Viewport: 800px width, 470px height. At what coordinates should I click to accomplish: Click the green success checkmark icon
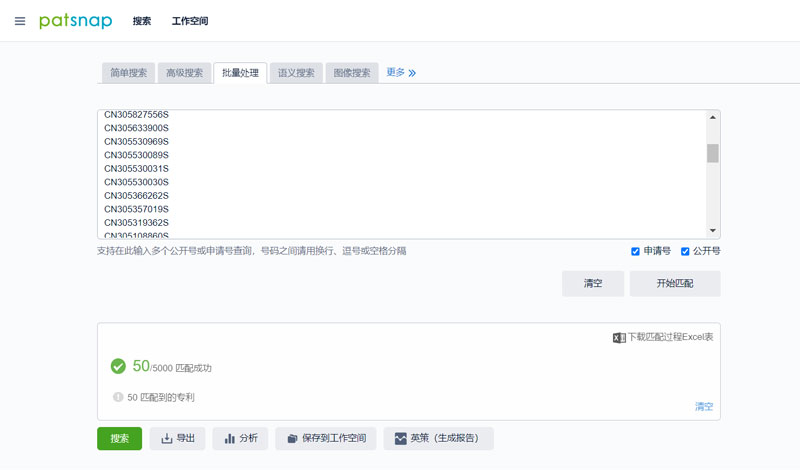118,367
